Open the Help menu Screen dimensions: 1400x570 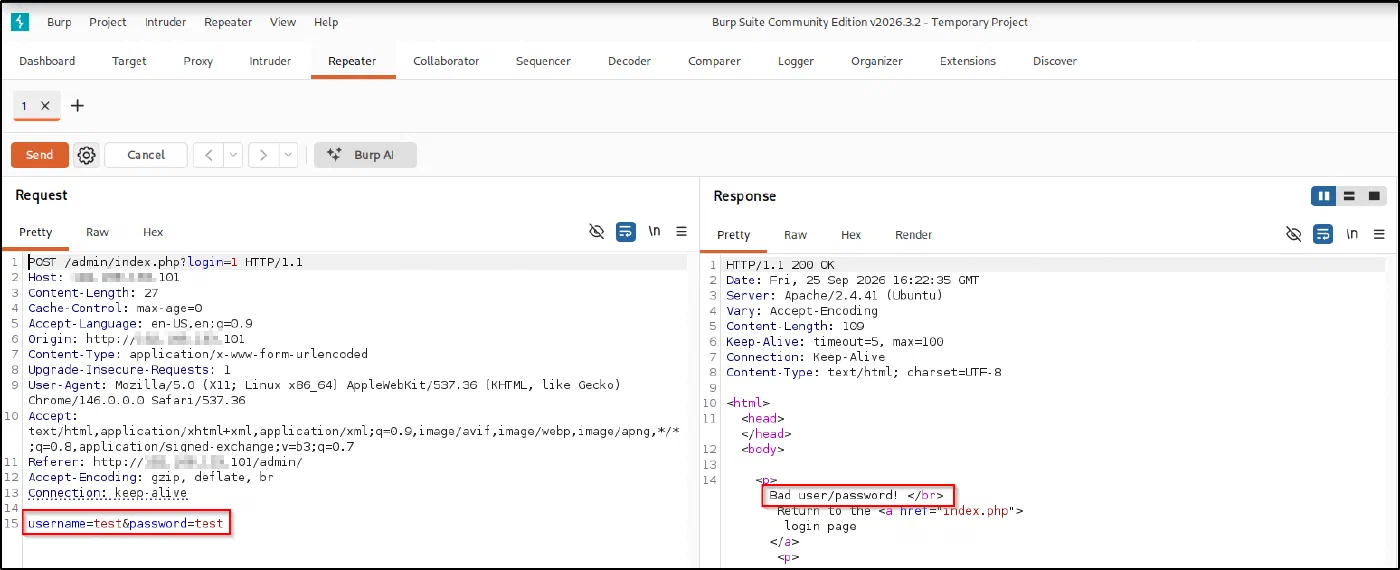326,22
